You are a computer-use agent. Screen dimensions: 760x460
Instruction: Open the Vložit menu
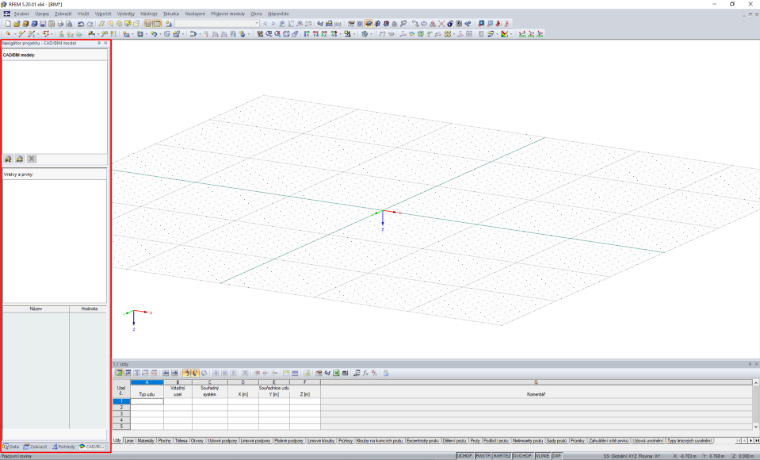coord(83,14)
